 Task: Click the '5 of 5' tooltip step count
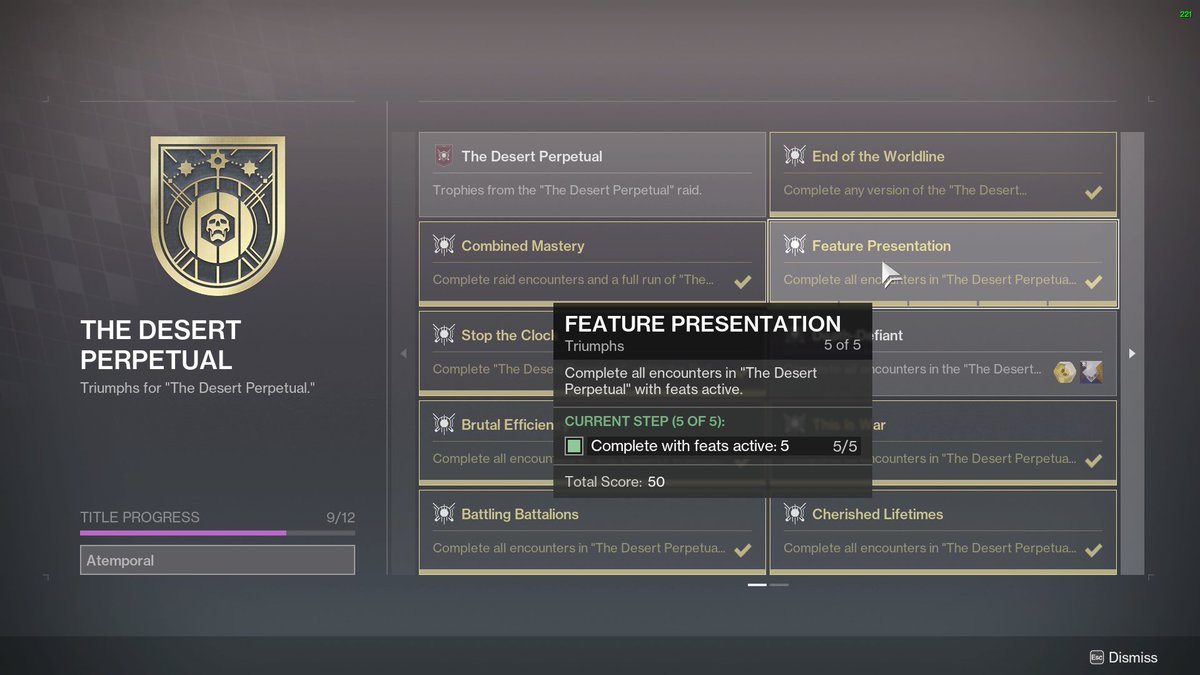click(x=842, y=345)
